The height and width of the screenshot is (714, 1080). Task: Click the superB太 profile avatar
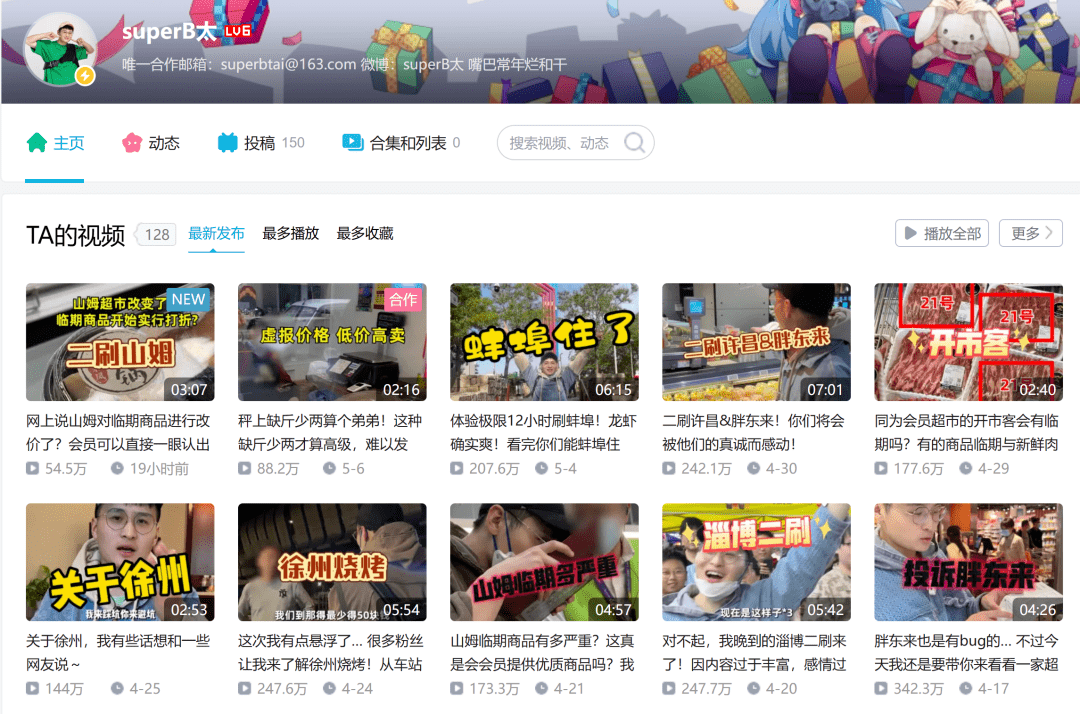[x=60, y=49]
